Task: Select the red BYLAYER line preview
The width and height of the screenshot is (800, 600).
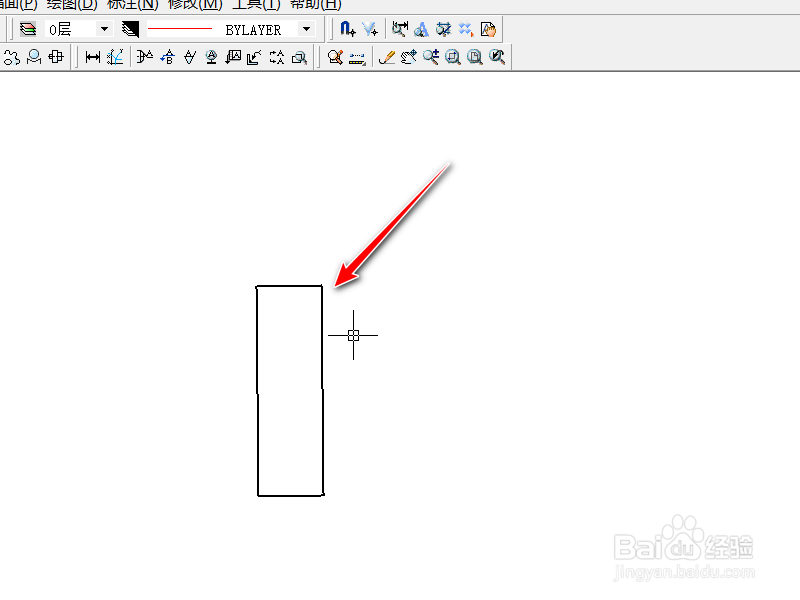Action: pyautogui.click(x=180, y=29)
